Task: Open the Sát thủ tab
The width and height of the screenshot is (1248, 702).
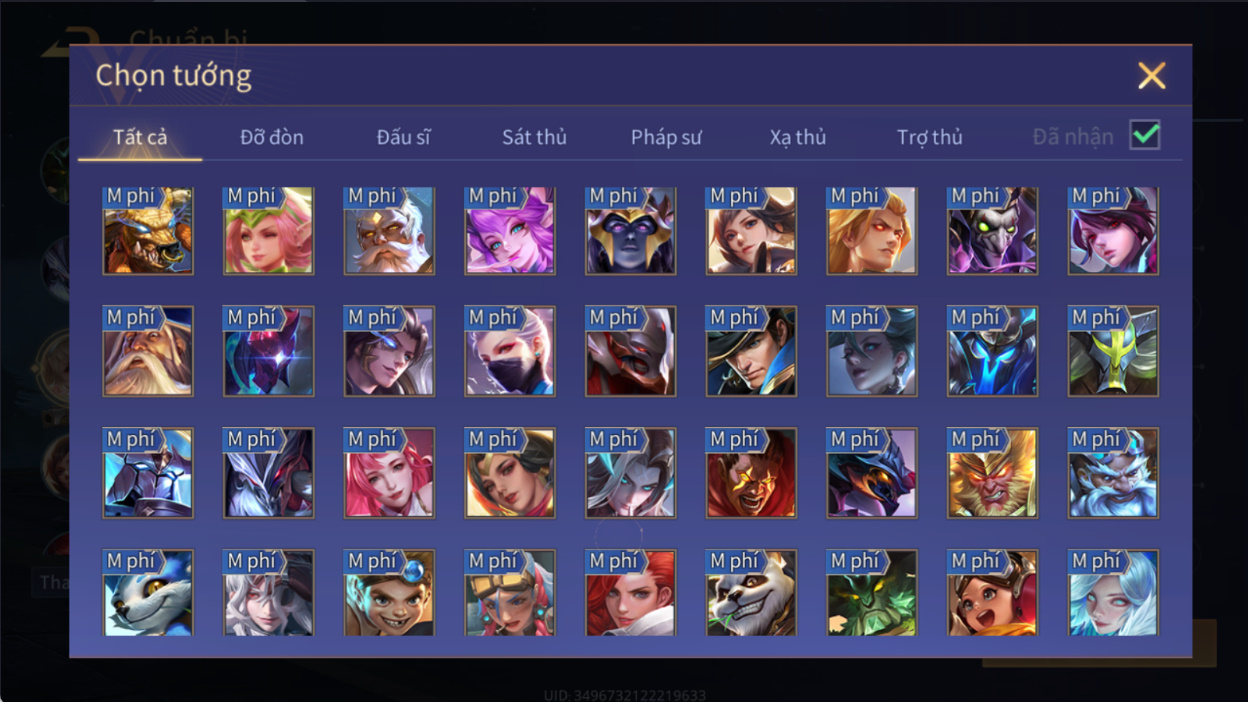Action: [x=534, y=137]
